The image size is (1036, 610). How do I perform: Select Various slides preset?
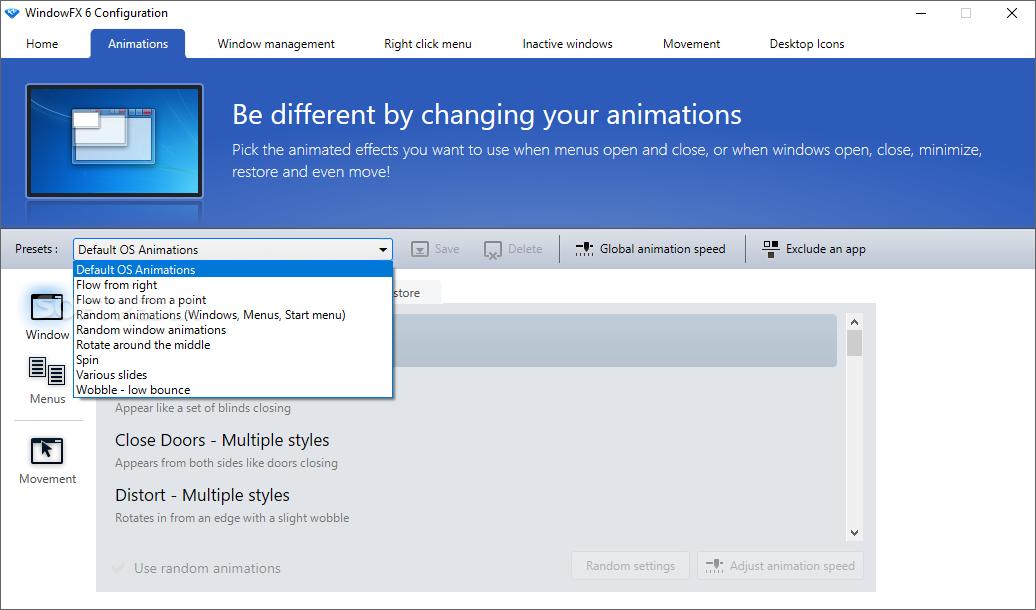point(233,375)
